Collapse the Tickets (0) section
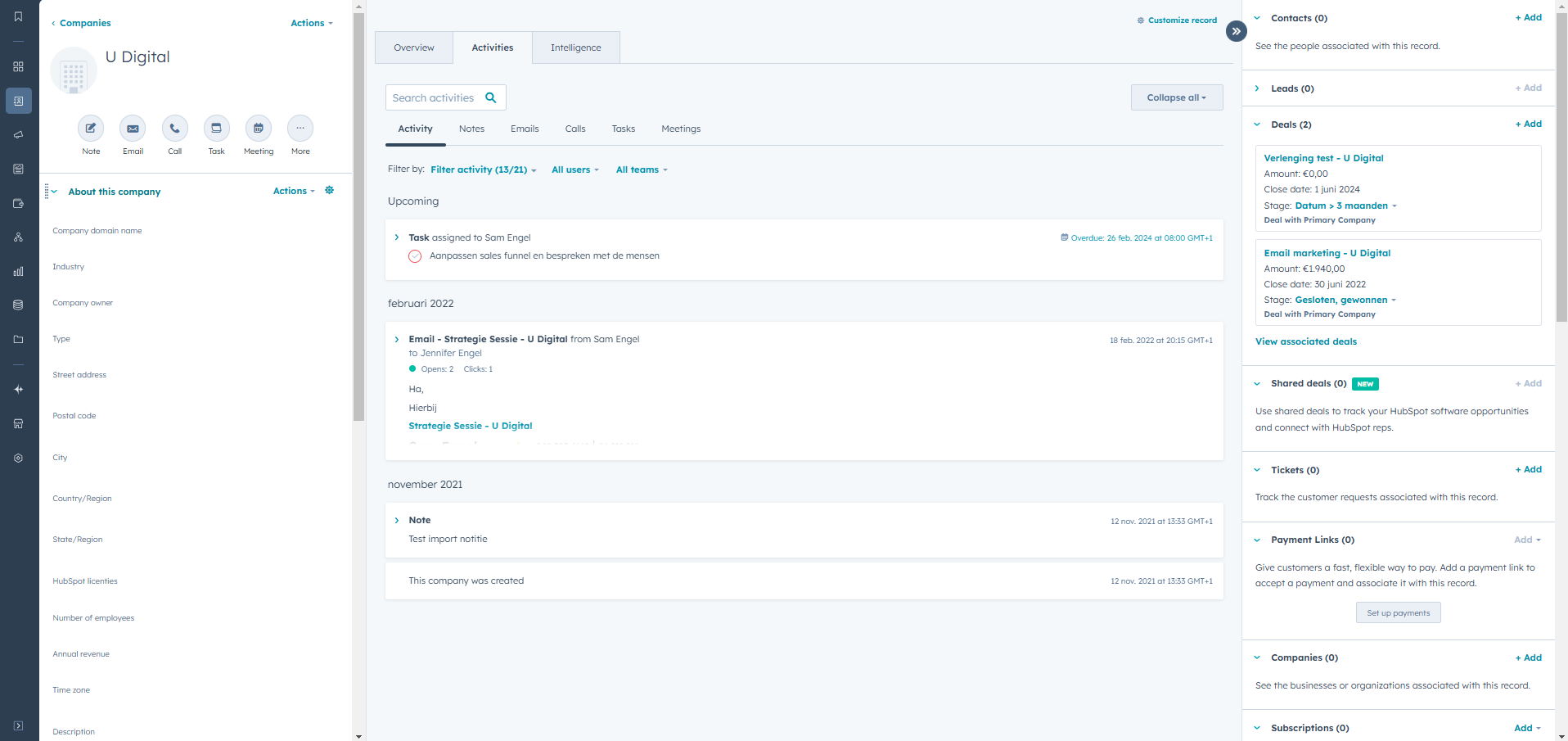The width and height of the screenshot is (1568, 741). pyautogui.click(x=1257, y=470)
